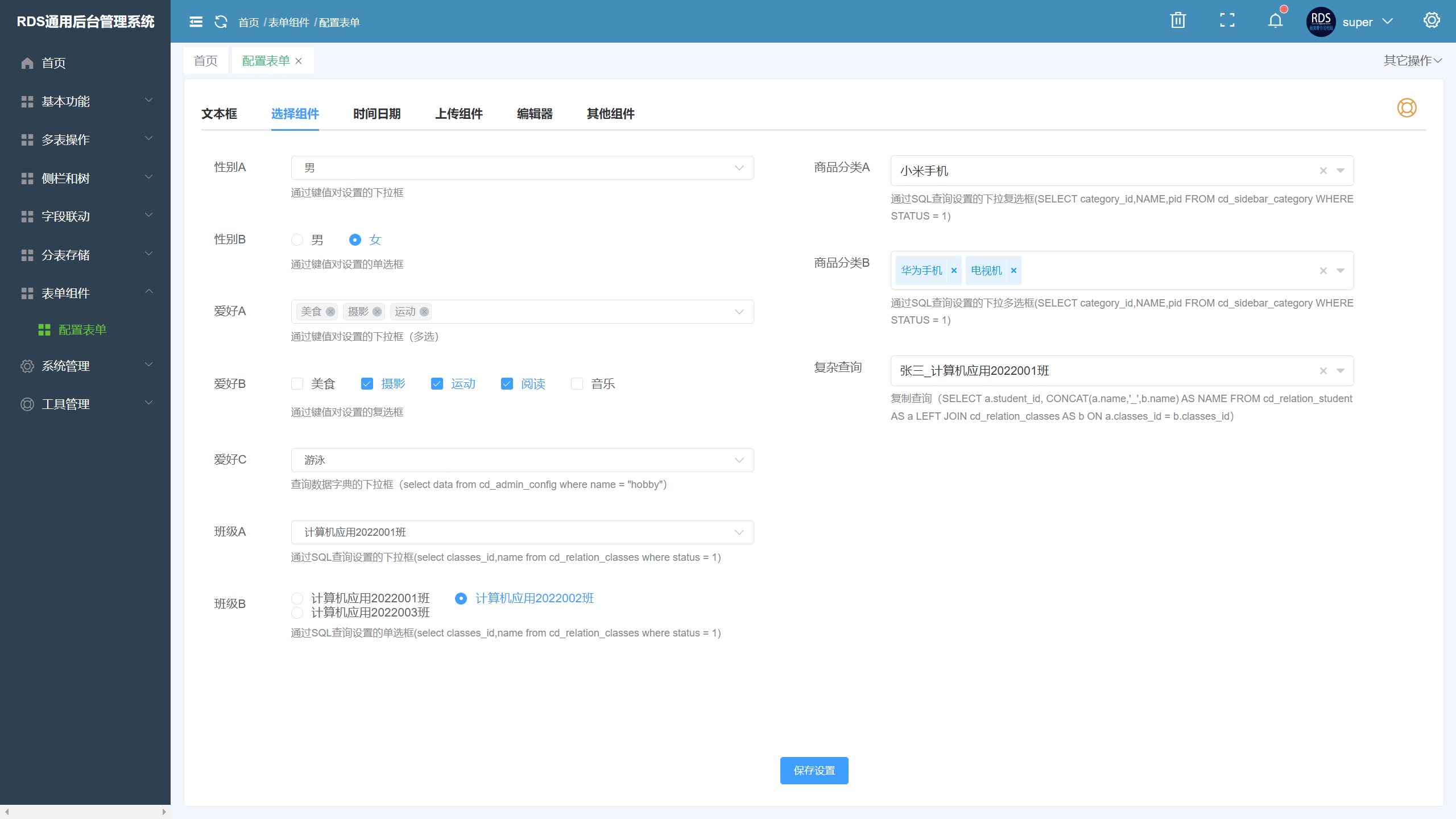Image resolution: width=1456 pixels, height=819 pixels.
Task: Clear the 商品分类A selection
Action: (x=1323, y=171)
